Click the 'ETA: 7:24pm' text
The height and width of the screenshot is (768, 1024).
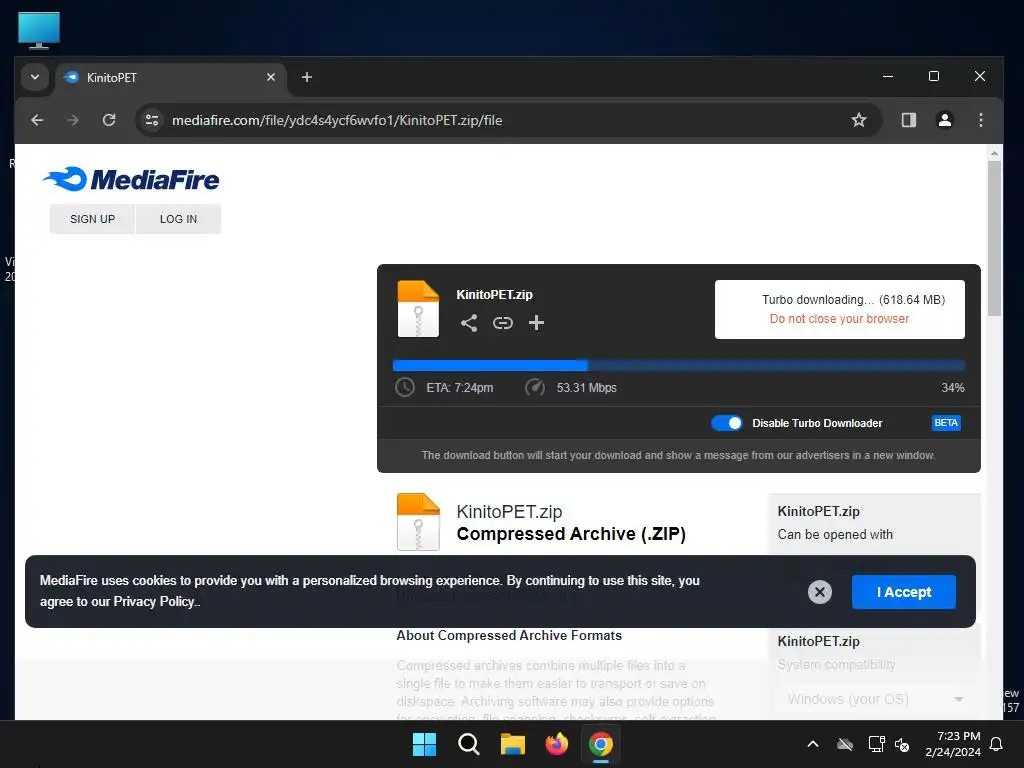tap(460, 388)
